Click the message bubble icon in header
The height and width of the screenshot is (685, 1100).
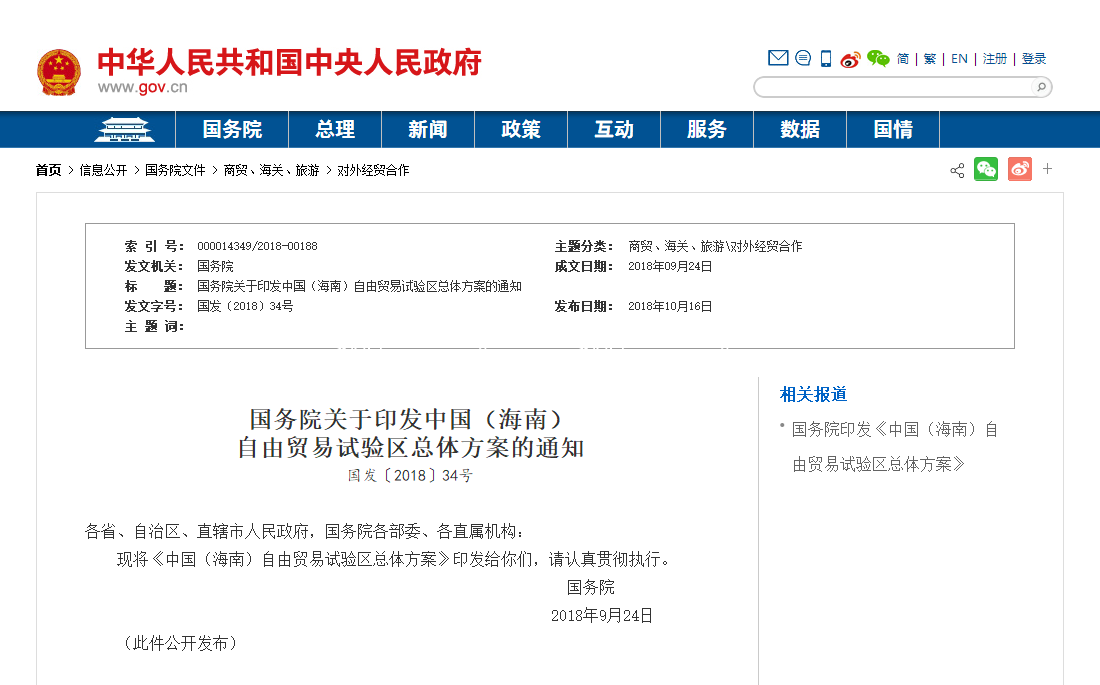pyautogui.click(x=803, y=58)
